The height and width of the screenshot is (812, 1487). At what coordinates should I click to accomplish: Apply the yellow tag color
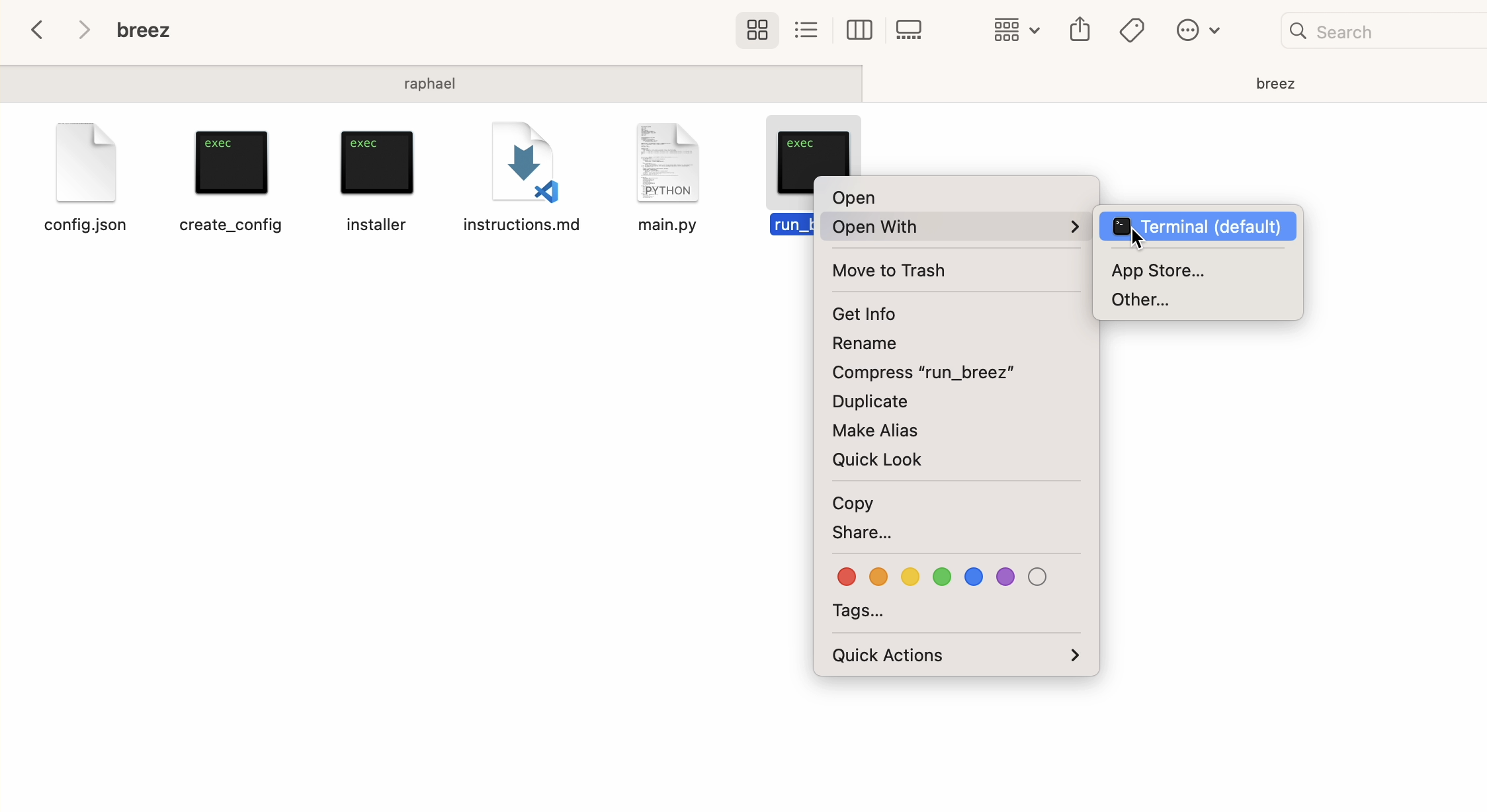(x=910, y=577)
